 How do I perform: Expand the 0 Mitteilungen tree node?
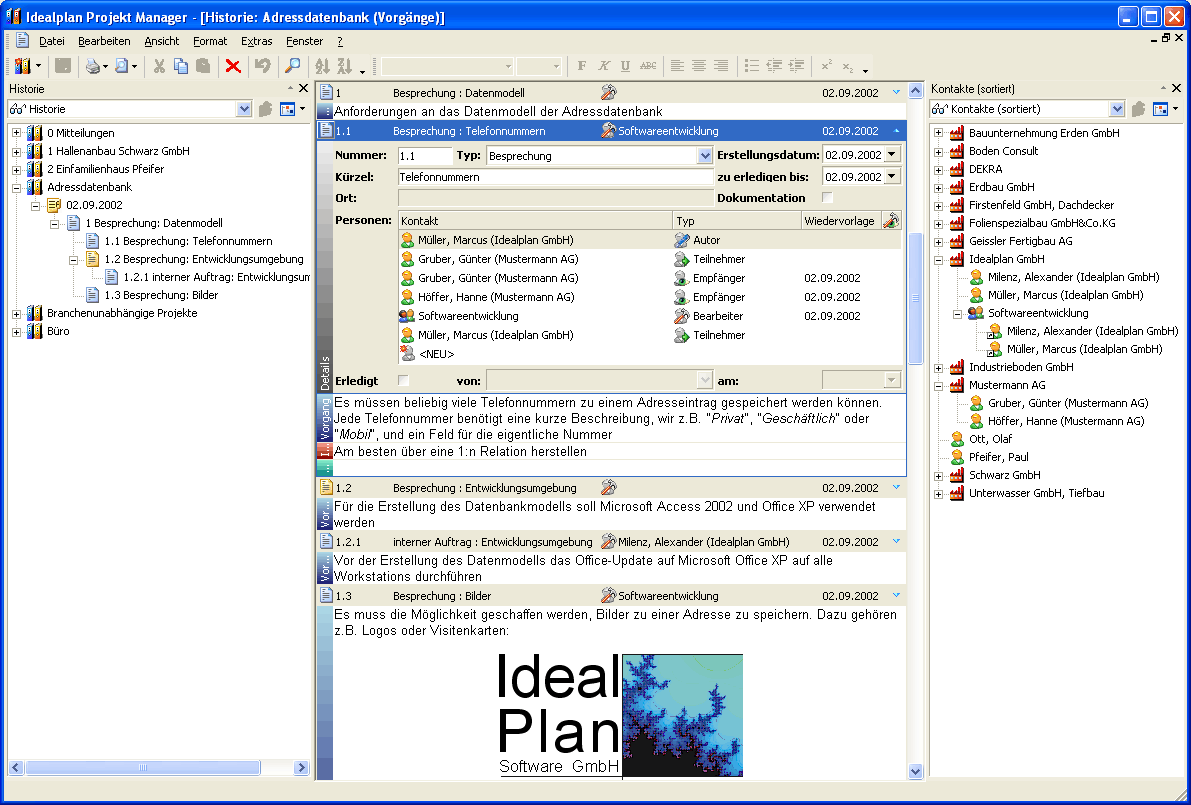point(16,133)
